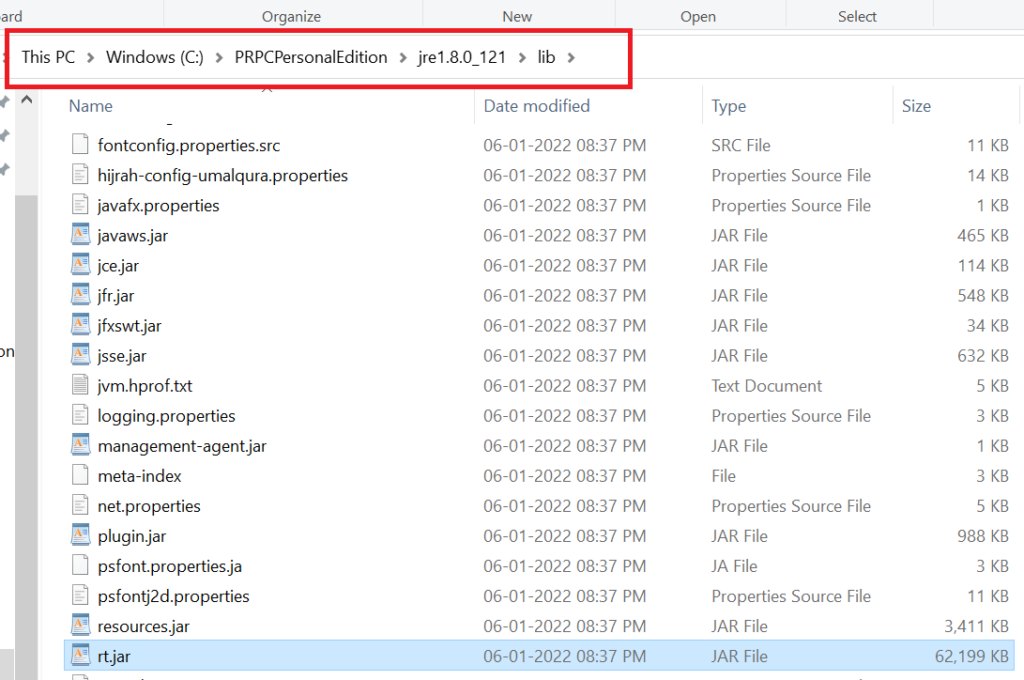Image resolution: width=1024 pixels, height=680 pixels.
Task: Select the management-agent.jar icon
Action: point(80,445)
